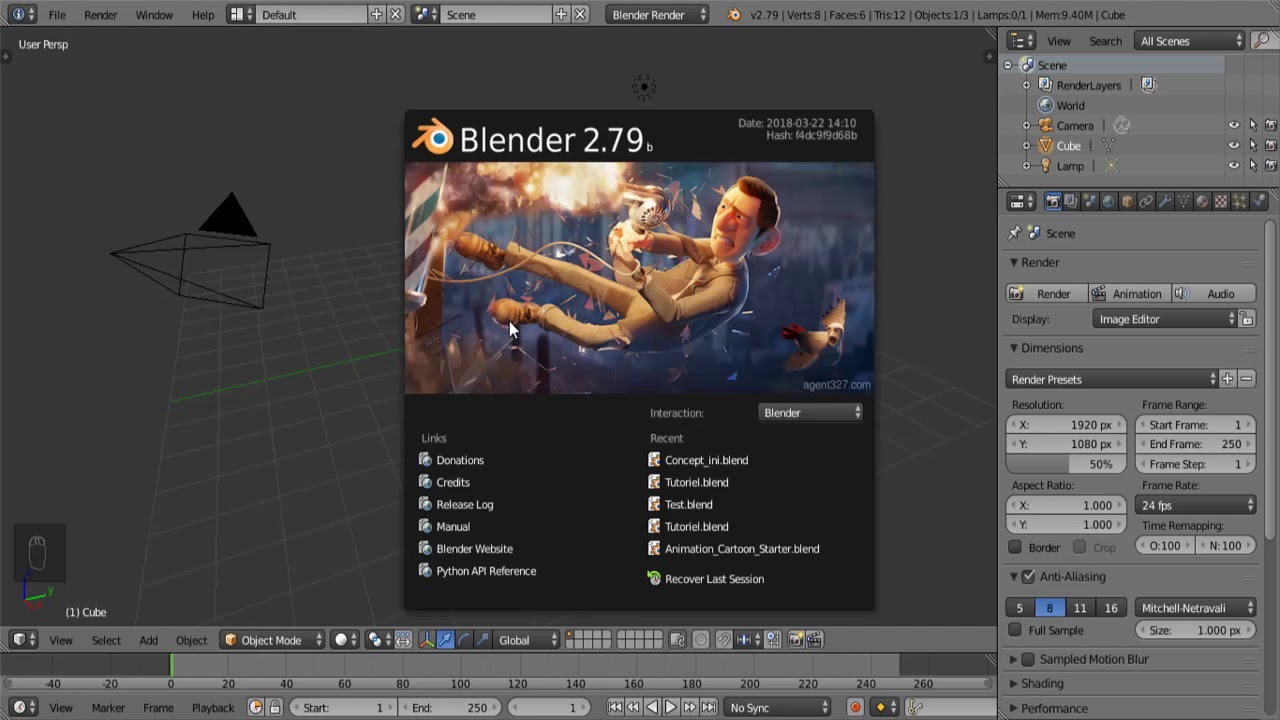The height and width of the screenshot is (720, 1280).
Task: Disable the Anti-Aliasing checkbox
Action: coord(1028,577)
